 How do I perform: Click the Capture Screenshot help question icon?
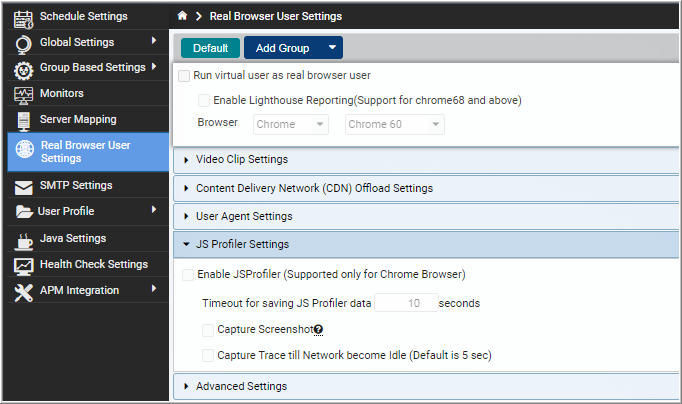pos(318,330)
